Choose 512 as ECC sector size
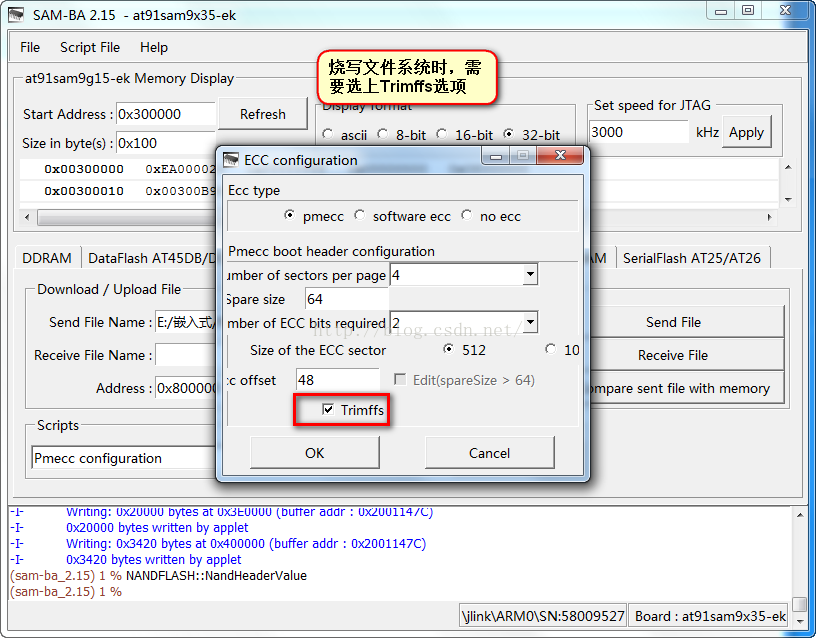The width and height of the screenshot is (816, 638). click(448, 349)
